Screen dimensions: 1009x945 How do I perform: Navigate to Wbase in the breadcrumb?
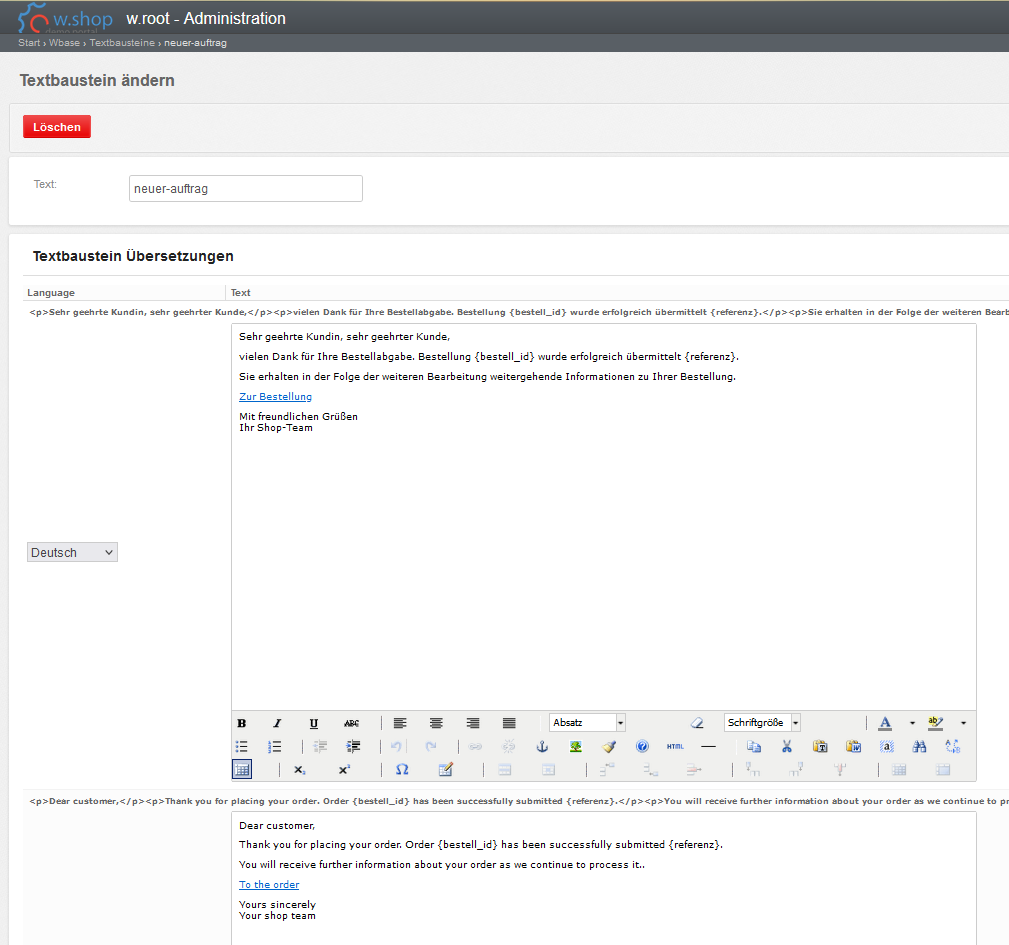point(64,42)
